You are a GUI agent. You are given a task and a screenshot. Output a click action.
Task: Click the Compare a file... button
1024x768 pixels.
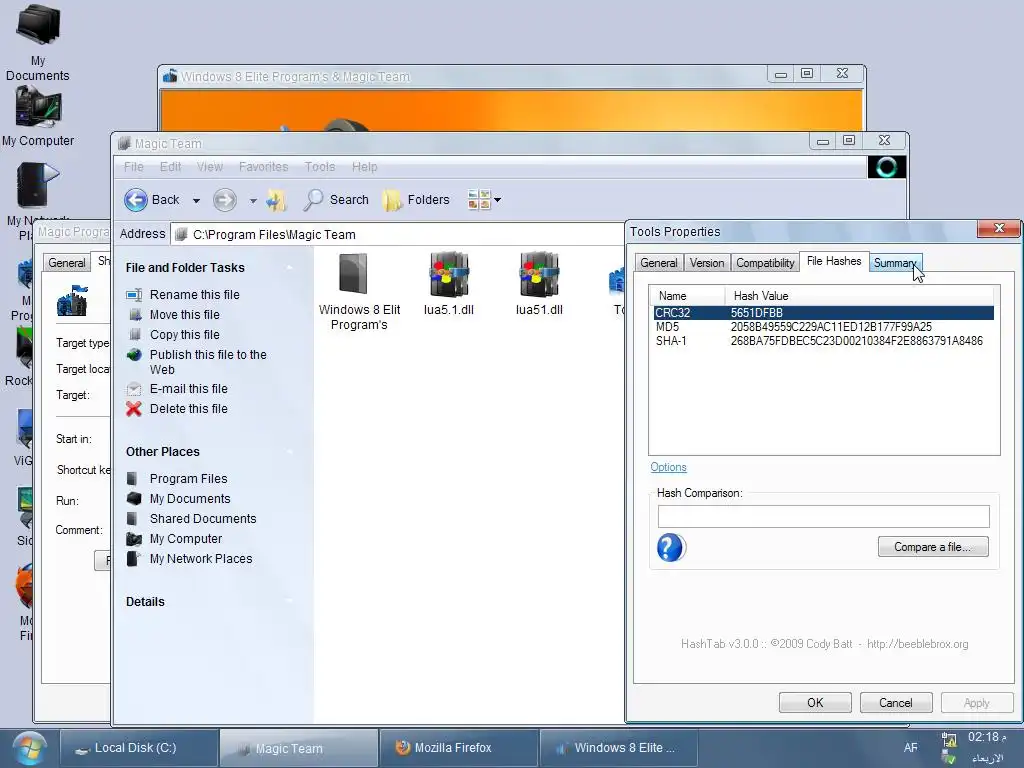pos(933,547)
